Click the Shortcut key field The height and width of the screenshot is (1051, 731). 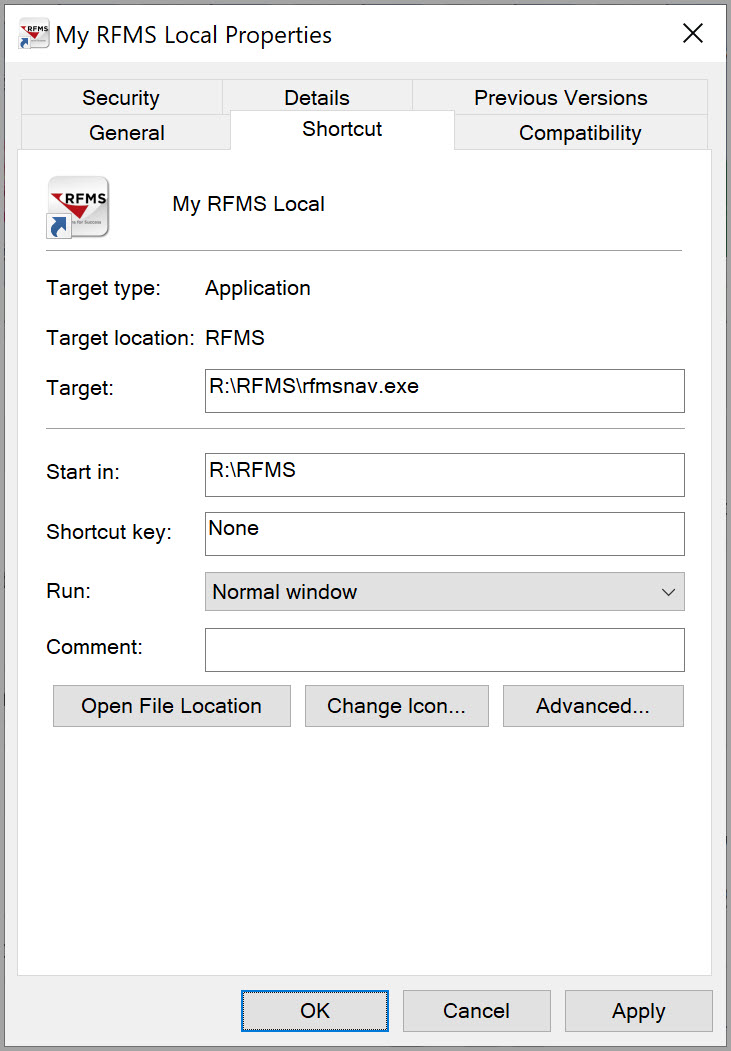point(445,534)
